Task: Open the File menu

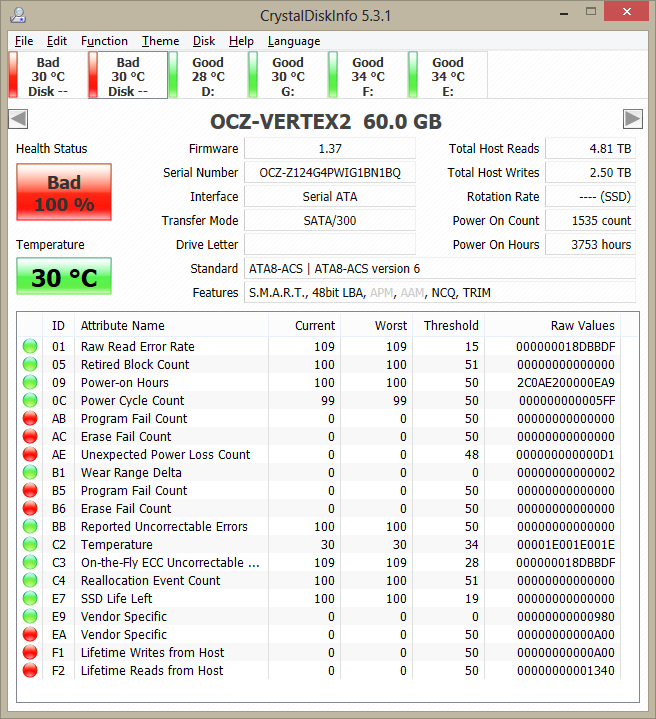Action: tap(24, 41)
